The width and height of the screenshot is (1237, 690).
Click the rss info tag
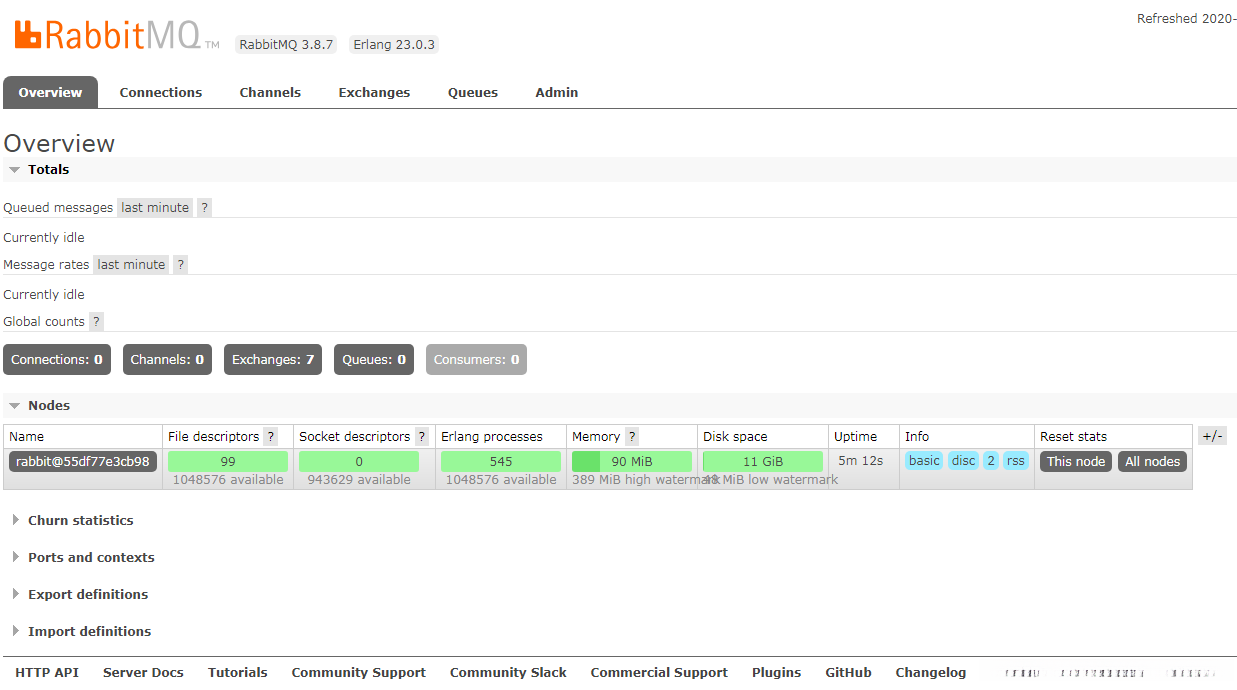point(1016,461)
